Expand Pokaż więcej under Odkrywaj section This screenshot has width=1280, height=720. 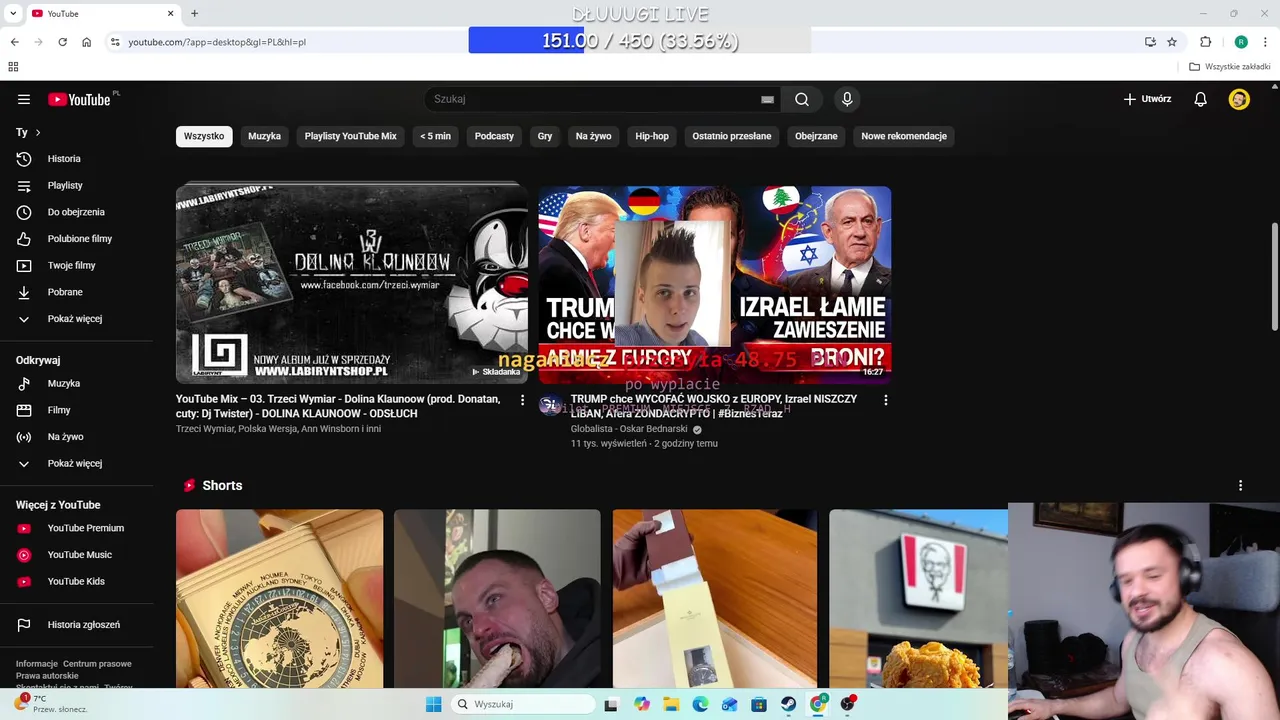77,464
